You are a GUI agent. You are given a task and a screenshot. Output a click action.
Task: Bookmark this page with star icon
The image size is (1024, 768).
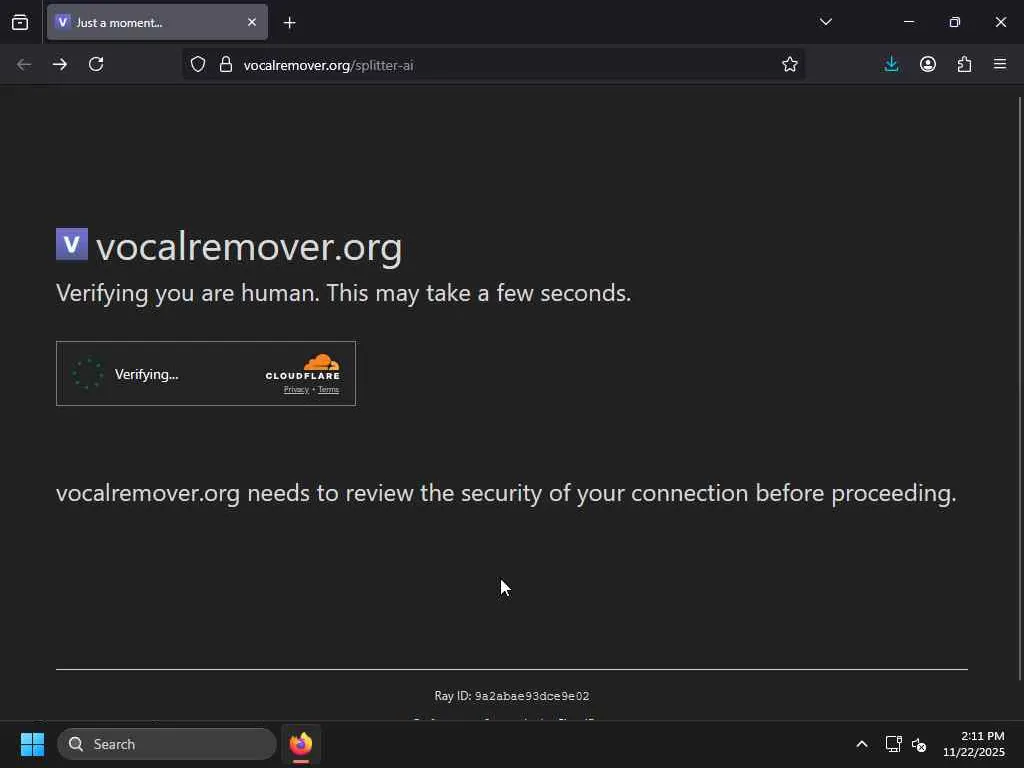pyautogui.click(x=790, y=64)
